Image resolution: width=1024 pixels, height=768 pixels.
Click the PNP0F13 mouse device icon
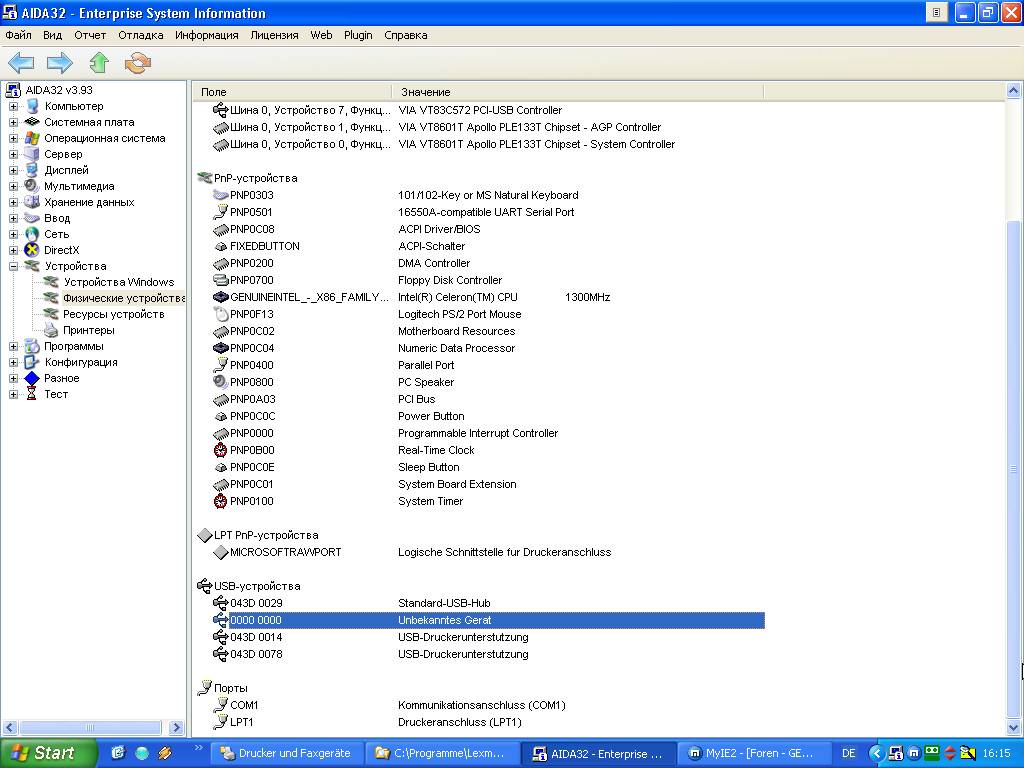[x=221, y=314]
